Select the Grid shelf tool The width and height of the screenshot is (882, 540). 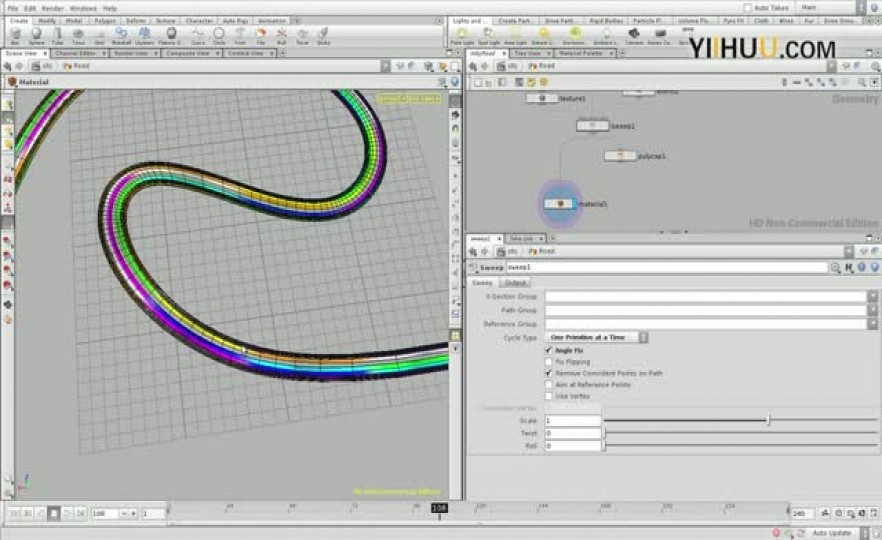coord(100,36)
